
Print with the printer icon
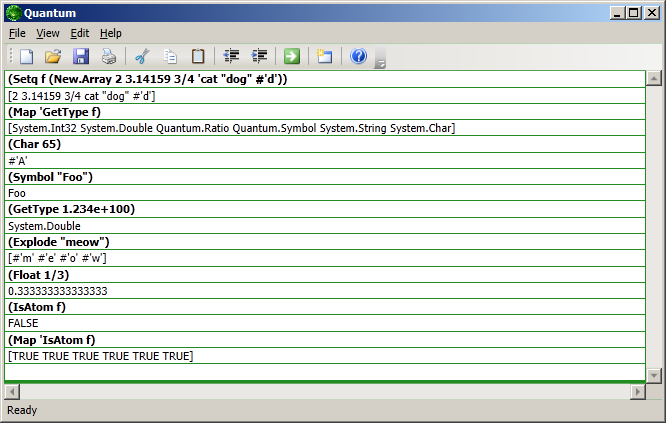click(x=108, y=56)
